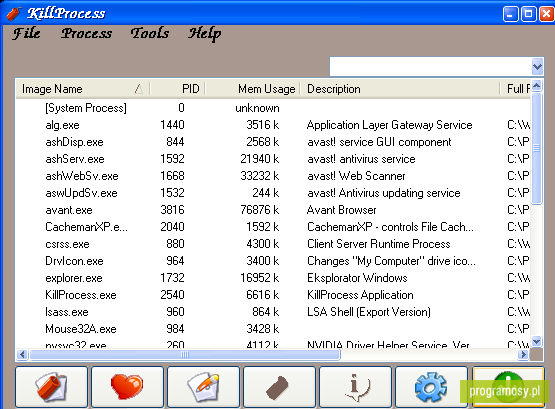Screen dimensions: 555x409
Task: Click the red heart toolbar button
Action: pyautogui.click(x=127, y=387)
